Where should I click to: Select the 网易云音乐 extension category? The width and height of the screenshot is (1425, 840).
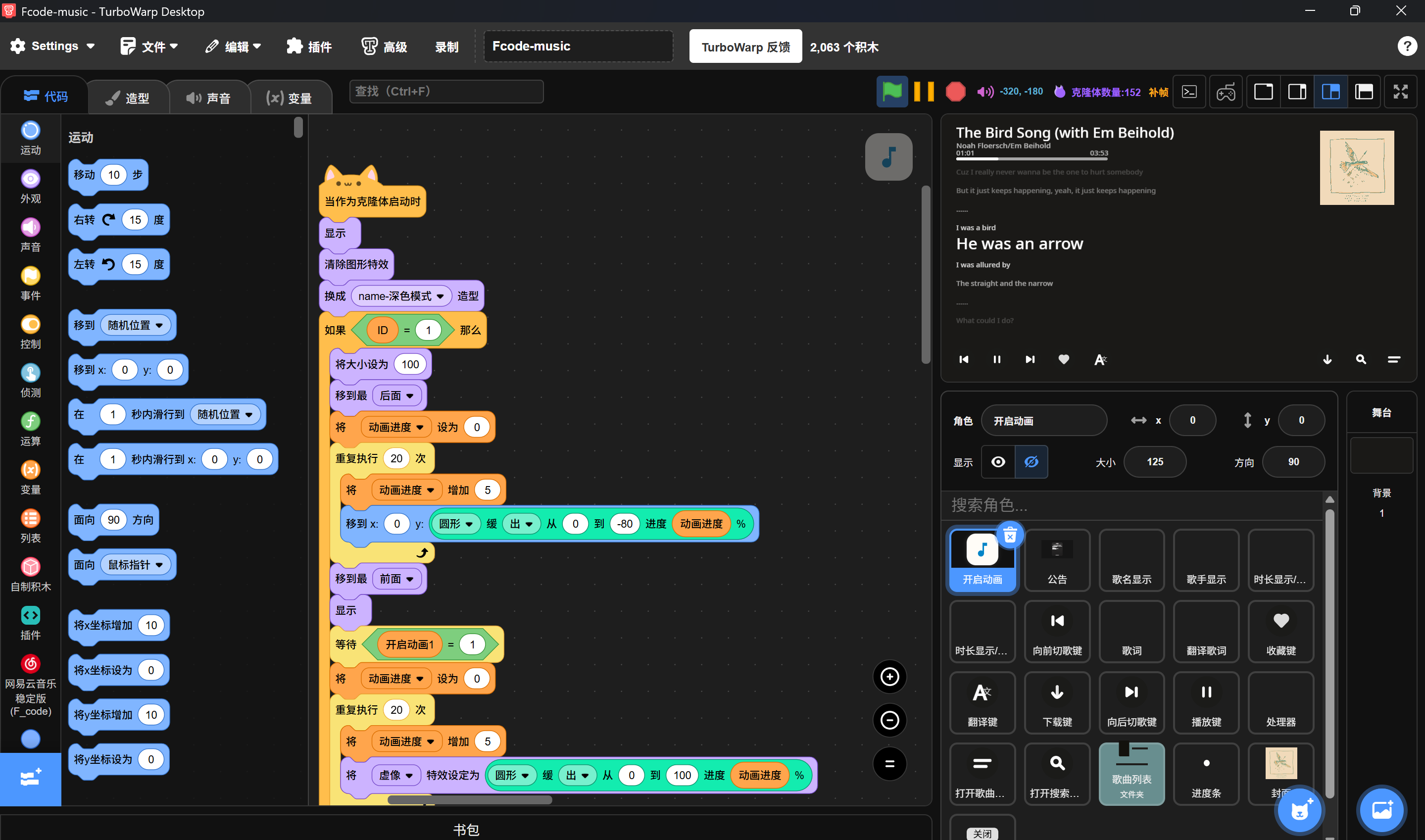click(x=31, y=686)
